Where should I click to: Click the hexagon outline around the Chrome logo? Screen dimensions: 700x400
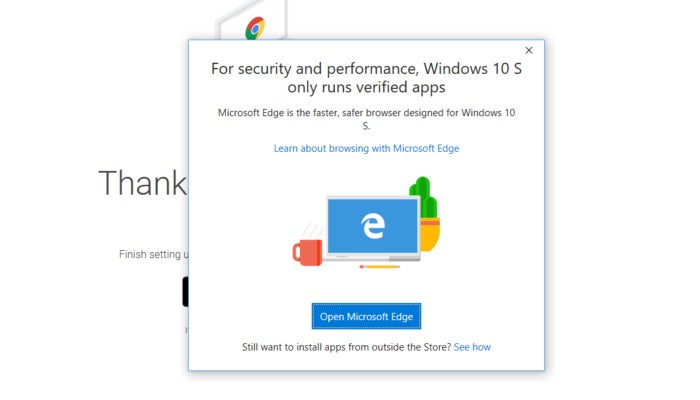tap(251, 18)
